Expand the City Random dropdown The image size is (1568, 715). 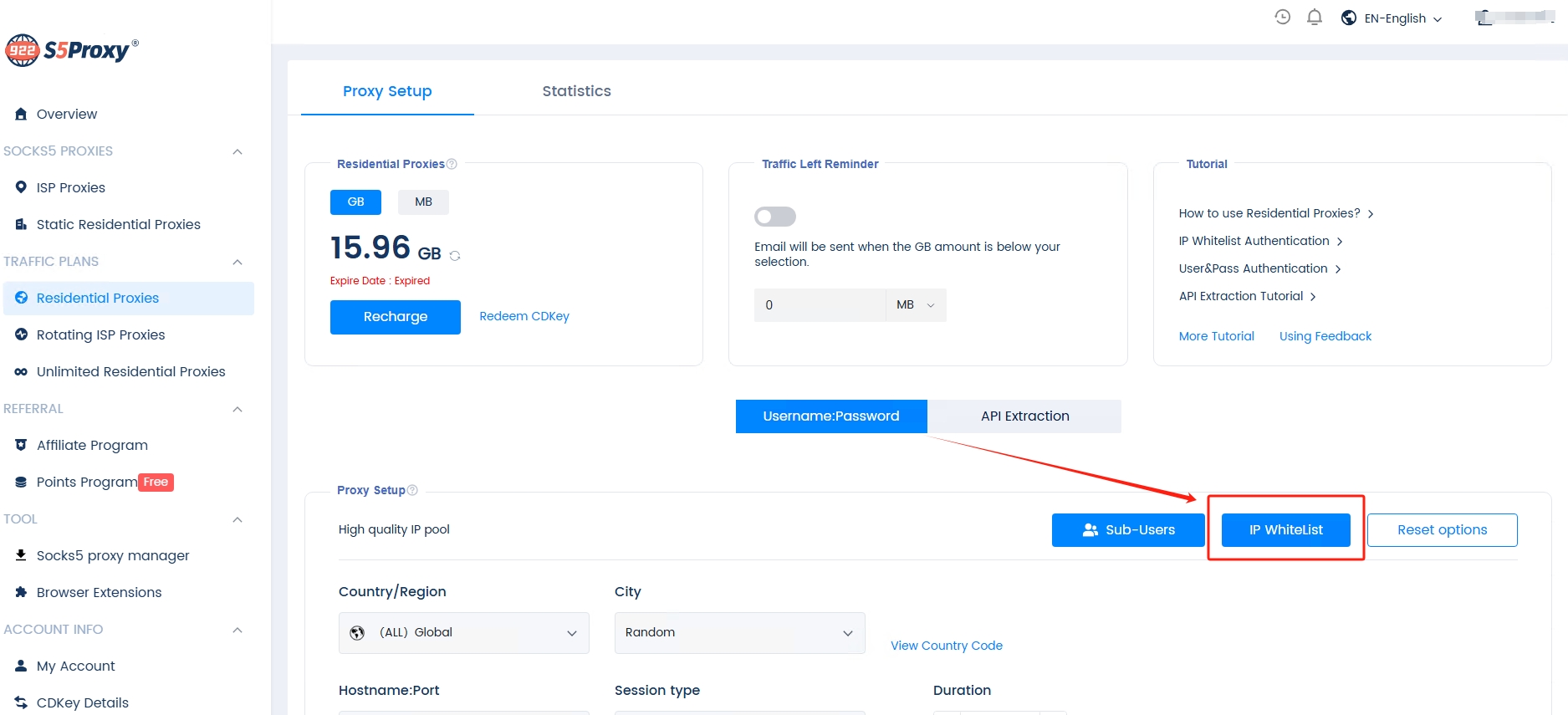[x=739, y=632]
